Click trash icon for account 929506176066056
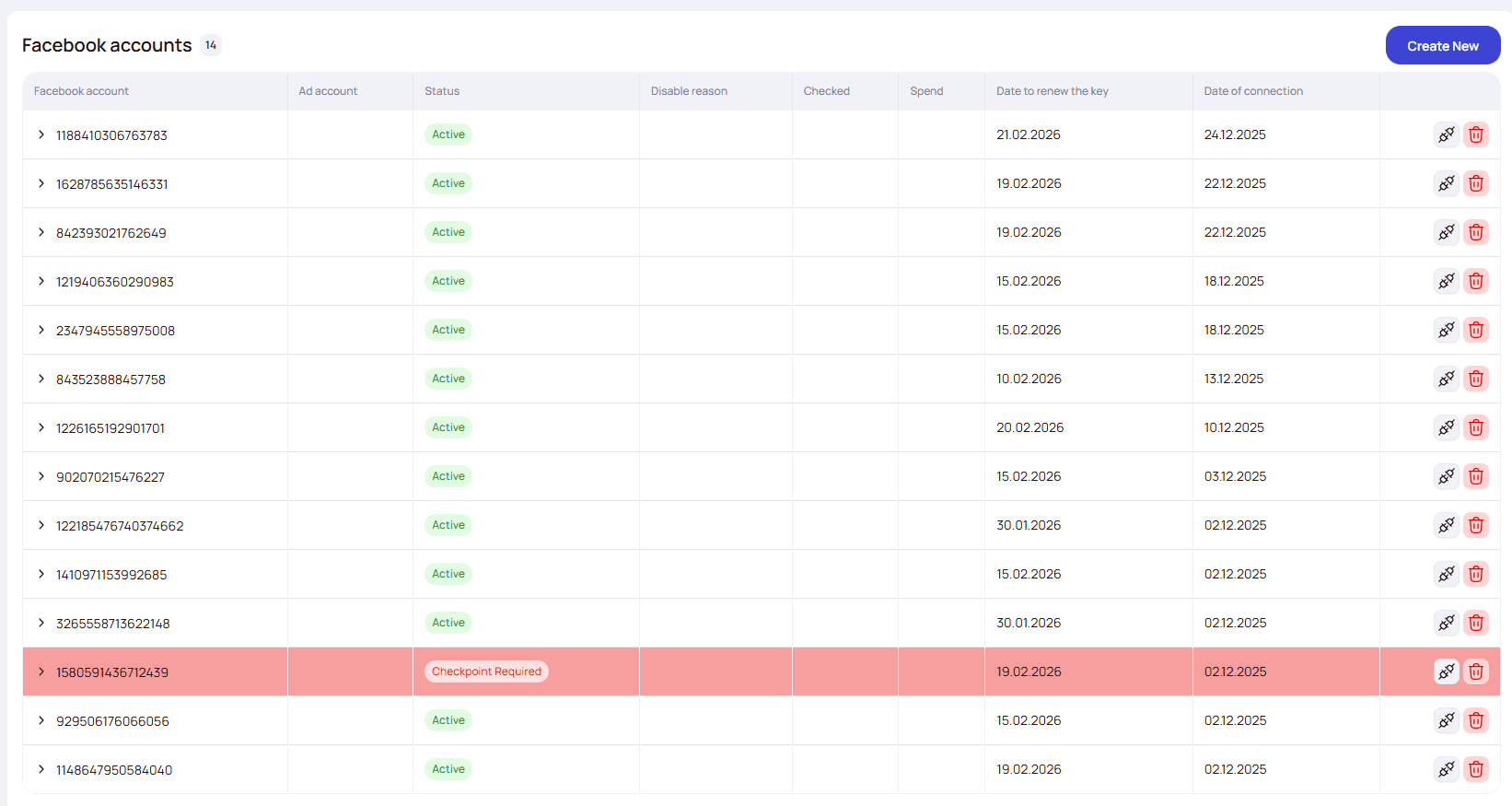Viewport: 1512px width, 806px height. pyautogui.click(x=1476, y=720)
